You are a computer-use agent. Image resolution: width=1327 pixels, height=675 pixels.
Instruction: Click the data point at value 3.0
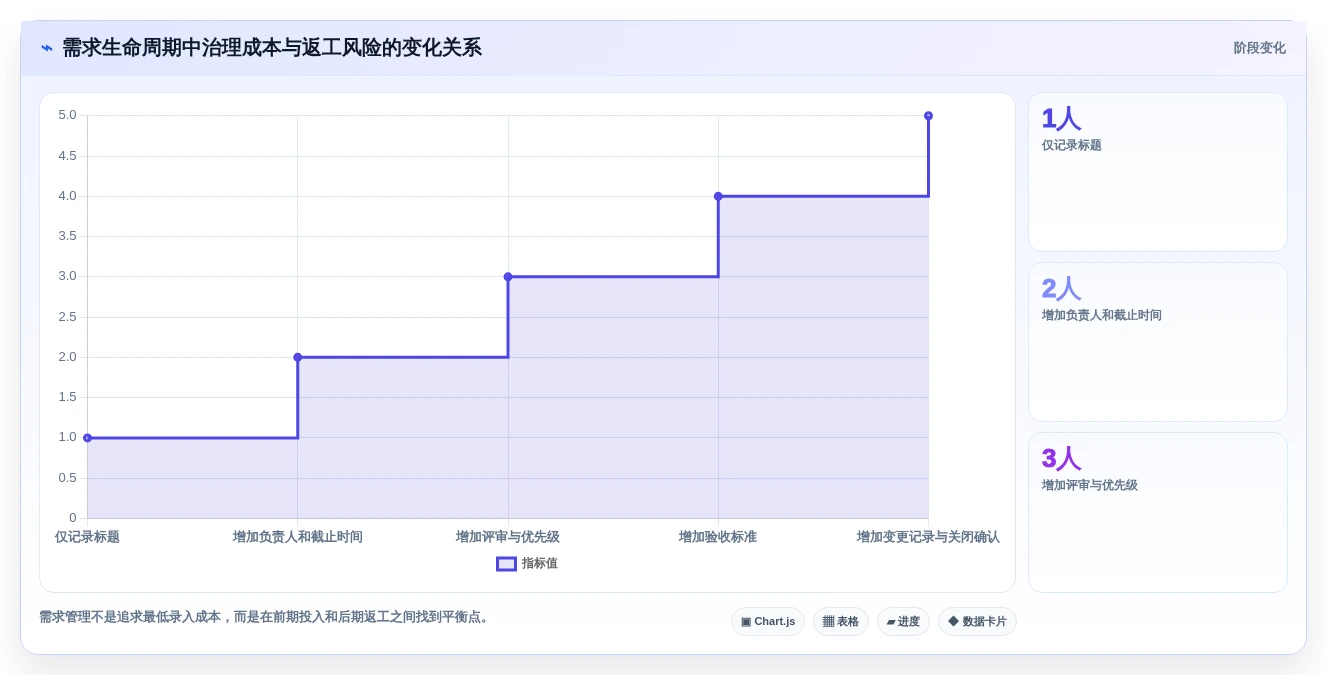508,277
